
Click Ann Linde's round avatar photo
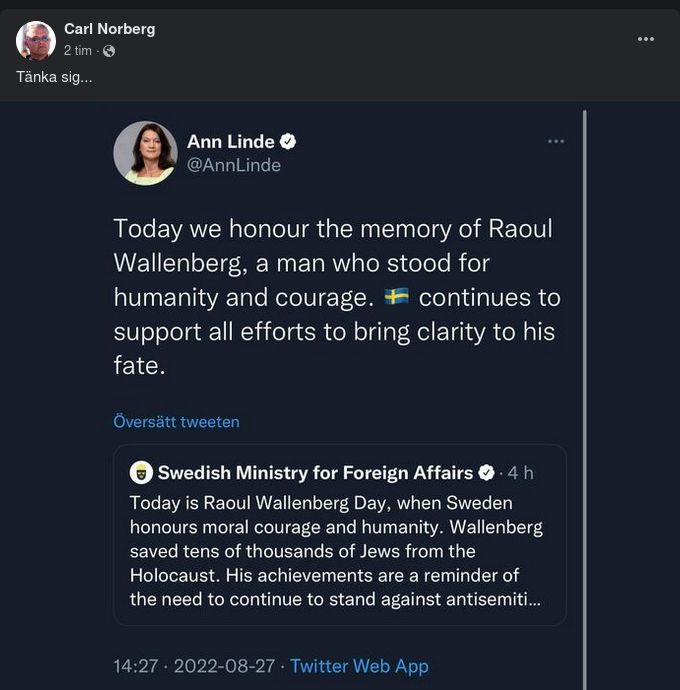(x=145, y=153)
